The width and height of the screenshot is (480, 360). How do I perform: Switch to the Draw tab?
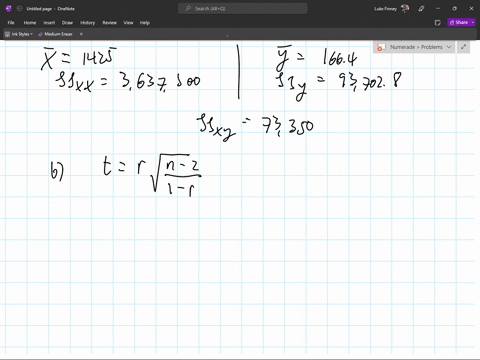(67, 23)
